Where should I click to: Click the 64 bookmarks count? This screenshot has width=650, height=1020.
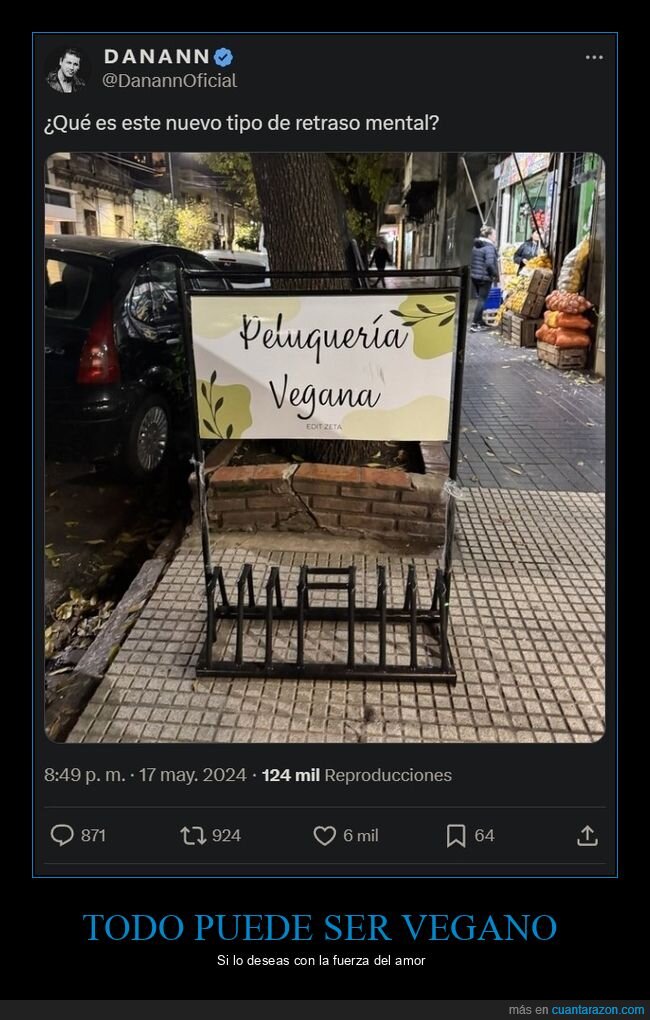click(484, 836)
